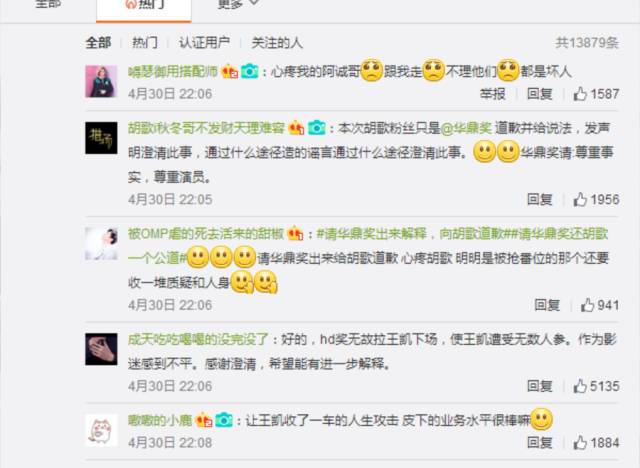Click the black avatar of 胡歌 fan commenter
This screenshot has width=640, height=468.
pyautogui.click(x=101, y=138)
